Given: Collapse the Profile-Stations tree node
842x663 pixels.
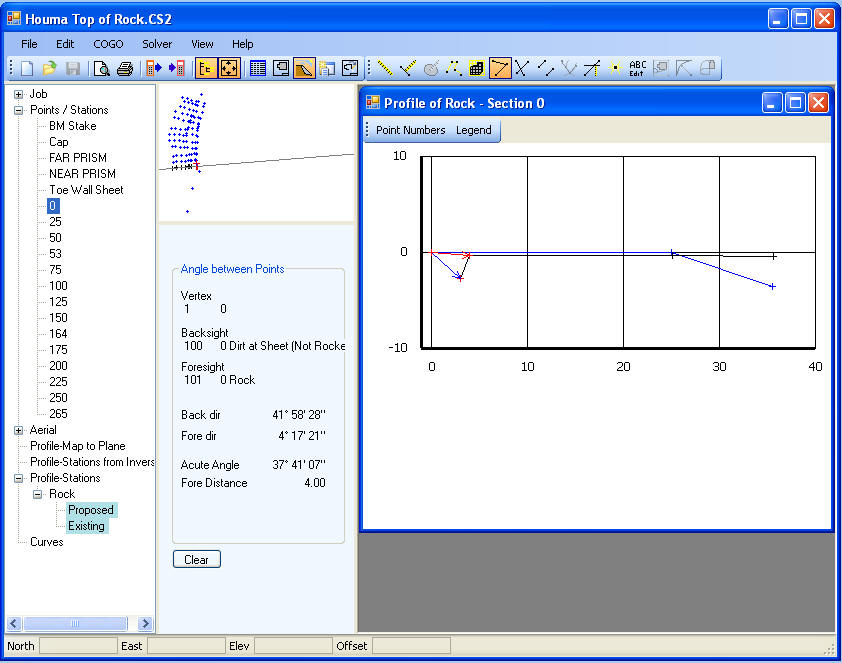Looking at the screenshot, I should click(18, 478).
